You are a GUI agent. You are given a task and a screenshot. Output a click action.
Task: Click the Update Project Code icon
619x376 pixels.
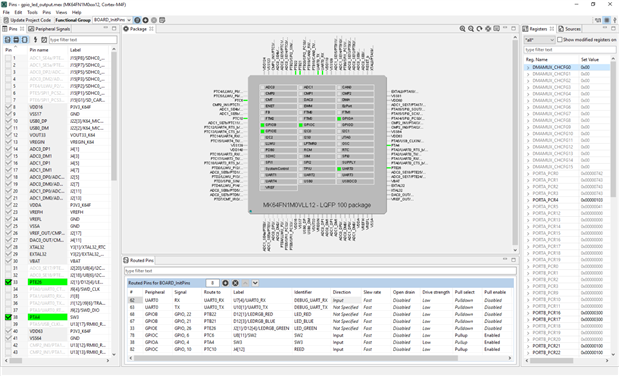click(6, 20)
